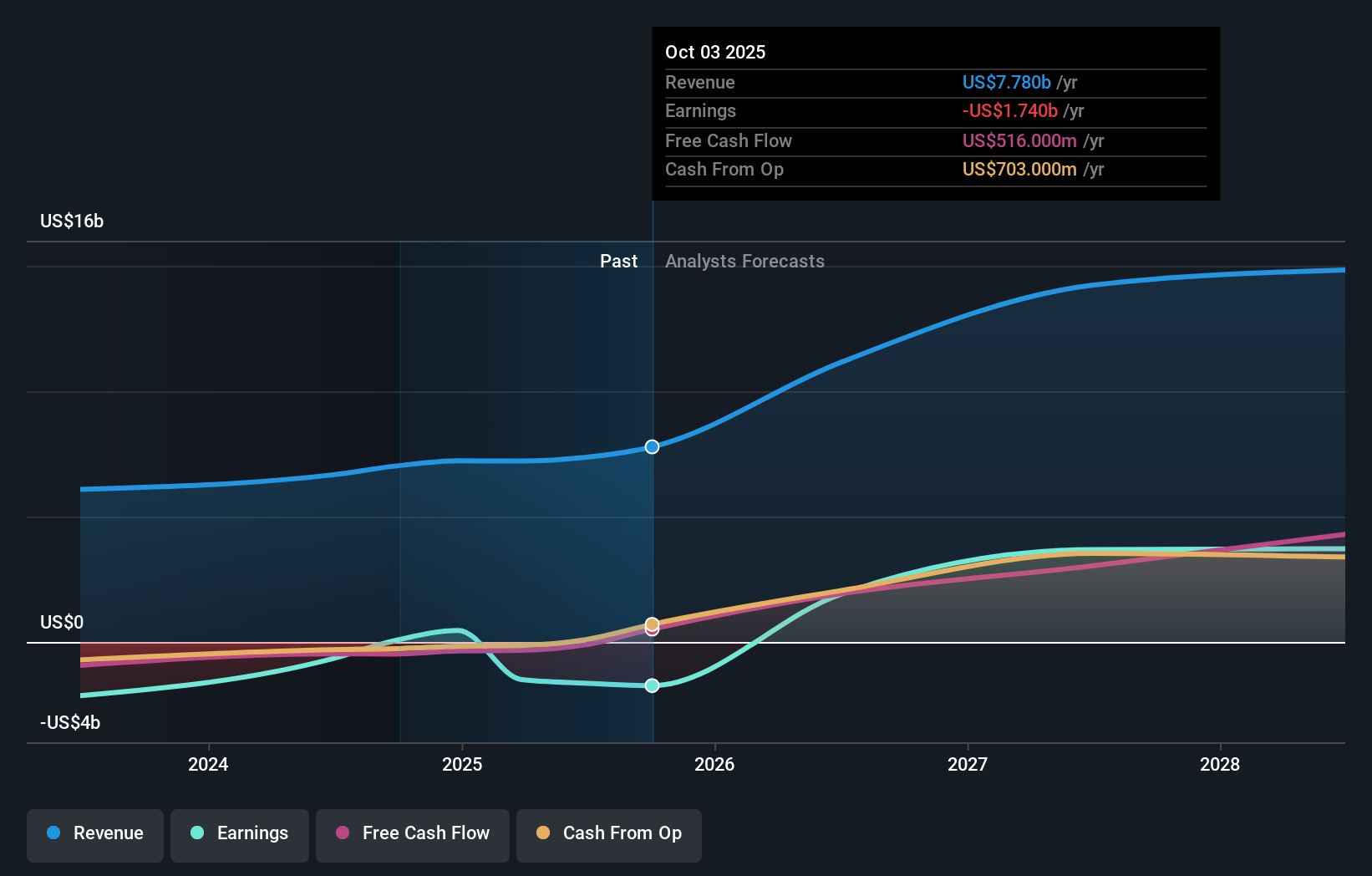Toggle the Cash From Op series off
The width and height of the screenshot is (1372, 876).
click(x=608, y=833)
